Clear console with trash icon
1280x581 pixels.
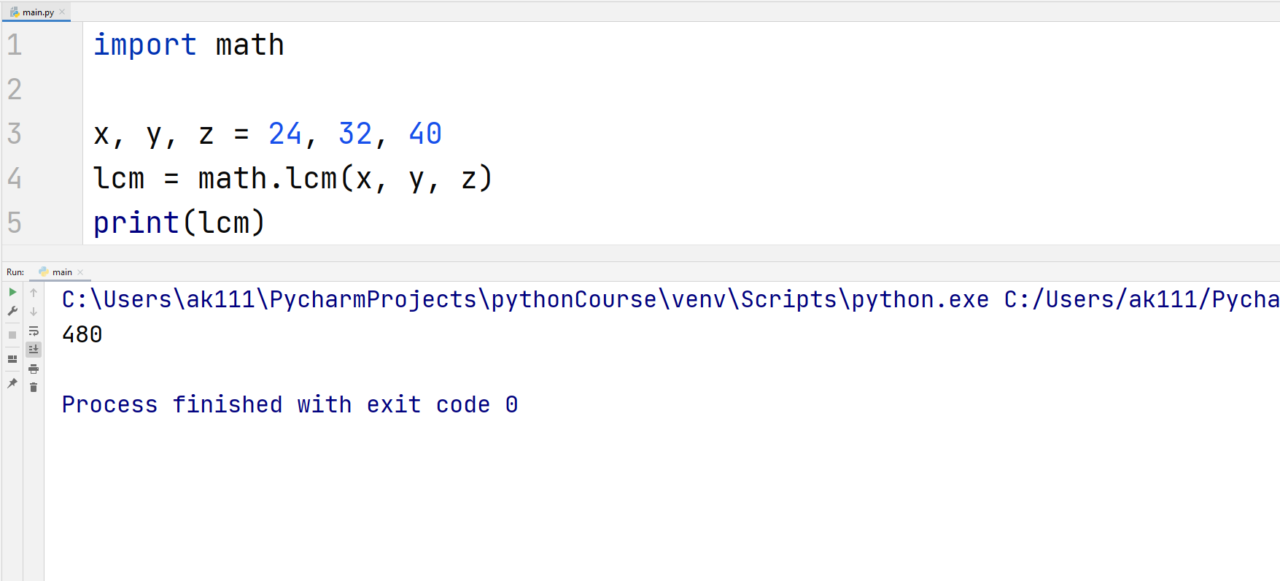coord(33,386)
